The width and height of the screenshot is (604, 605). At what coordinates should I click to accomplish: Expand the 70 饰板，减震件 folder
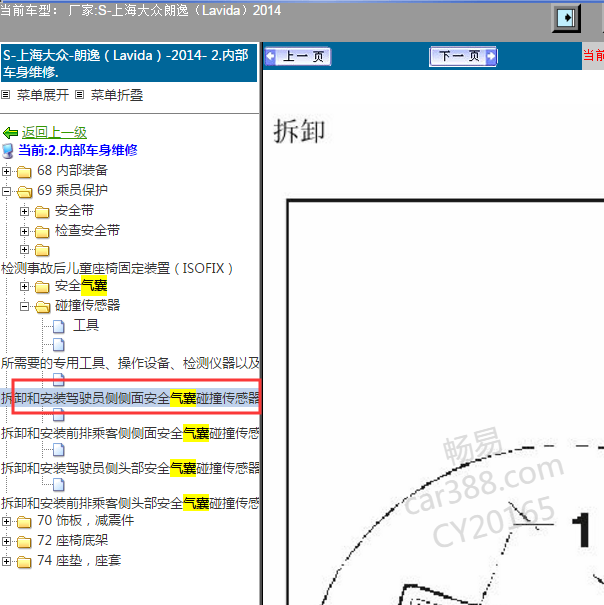pos(6,521)
